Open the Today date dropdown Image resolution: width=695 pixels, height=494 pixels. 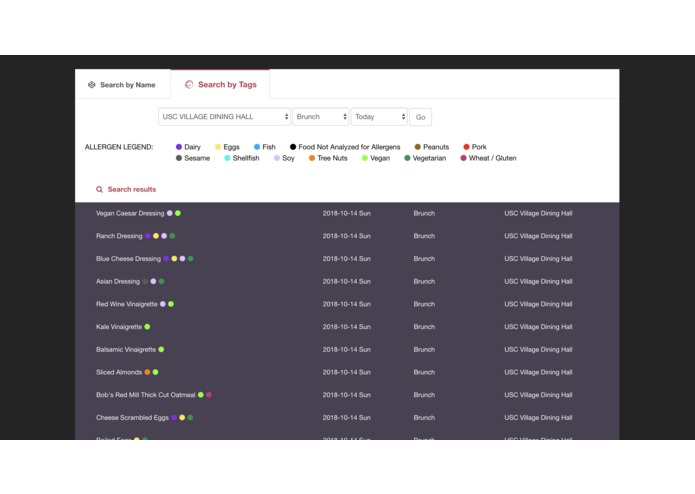(x=379, y=117)
